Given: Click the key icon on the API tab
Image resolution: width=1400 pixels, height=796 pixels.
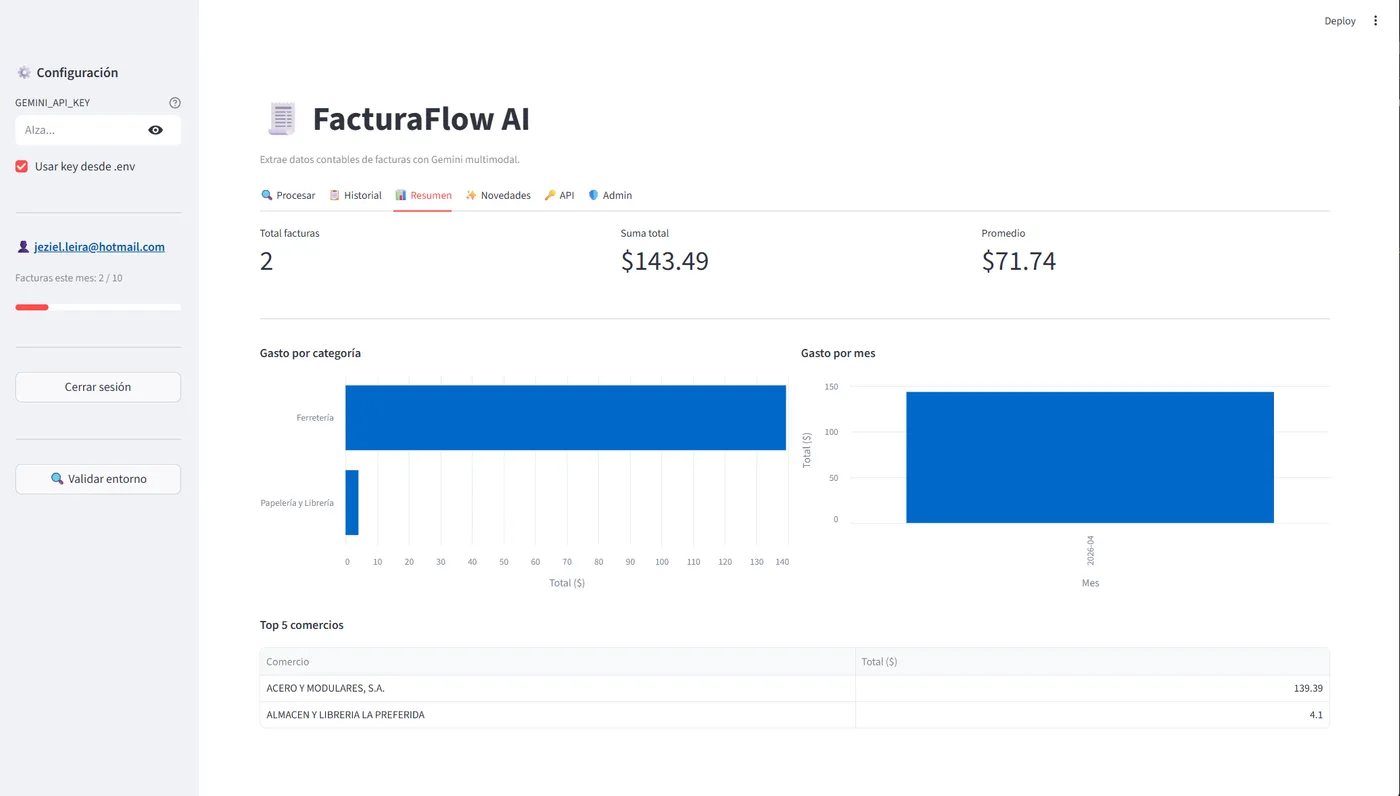Looking at the screenshot, I should tap(549, 195).
